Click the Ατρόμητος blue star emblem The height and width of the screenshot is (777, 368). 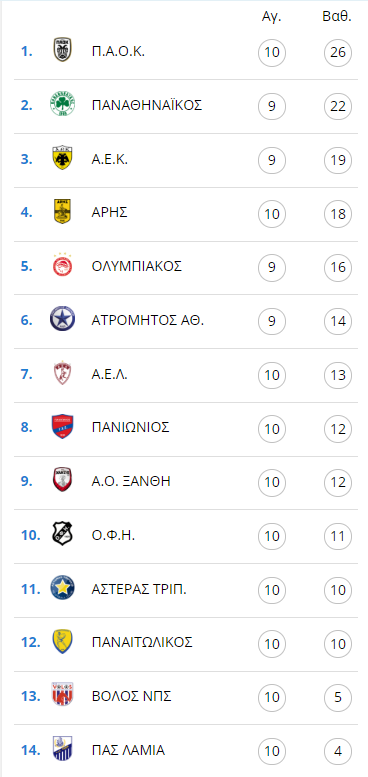tap(63, 320)
